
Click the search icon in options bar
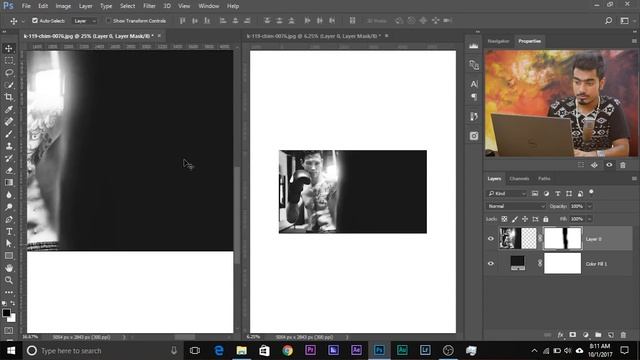pos(608,20)
